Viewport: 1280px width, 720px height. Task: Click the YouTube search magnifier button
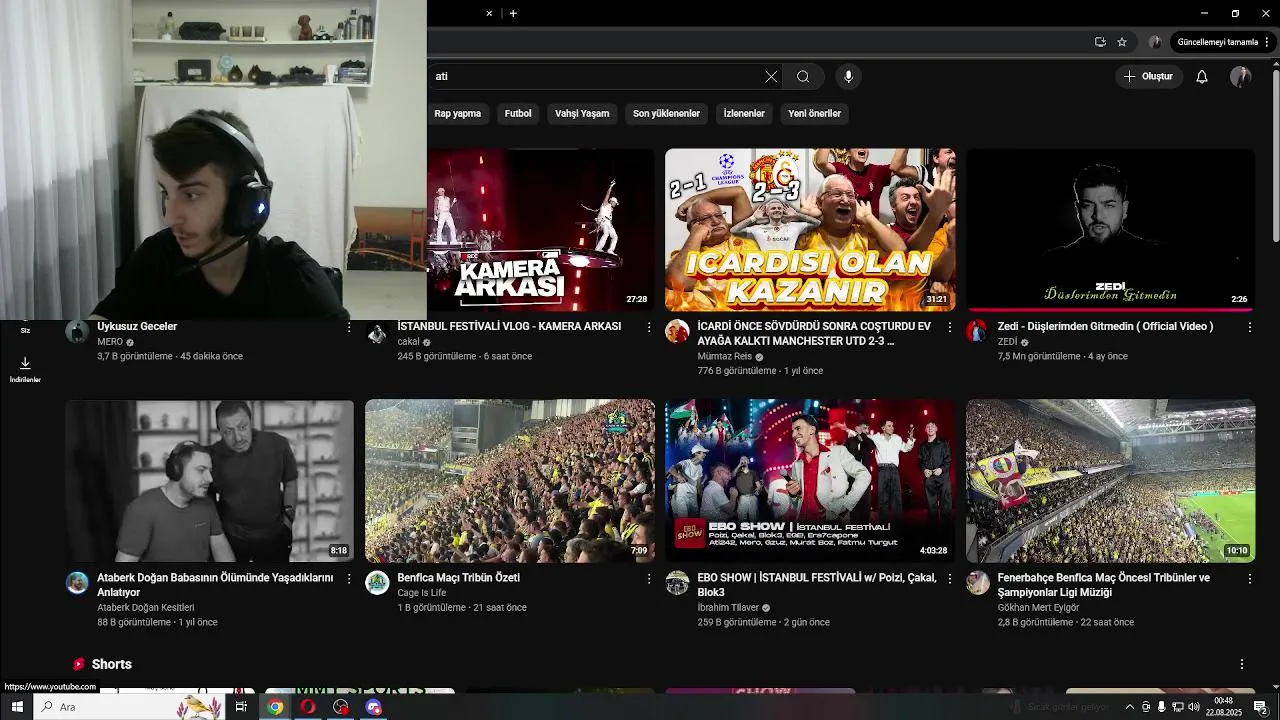tap(803, 76)
